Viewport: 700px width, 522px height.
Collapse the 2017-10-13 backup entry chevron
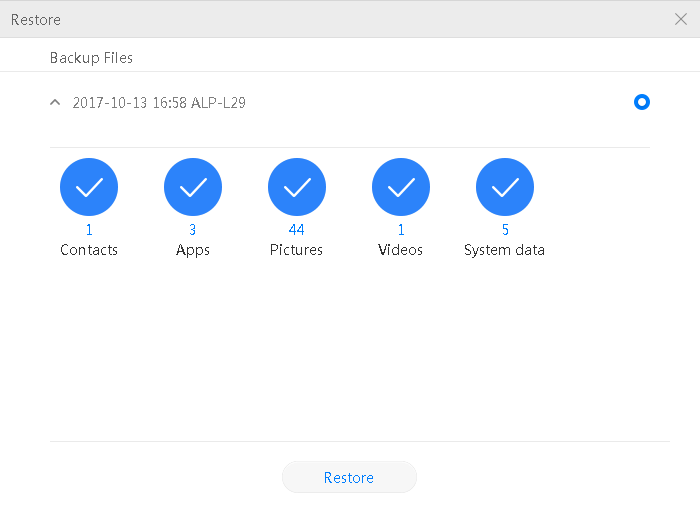click(55, 103)
